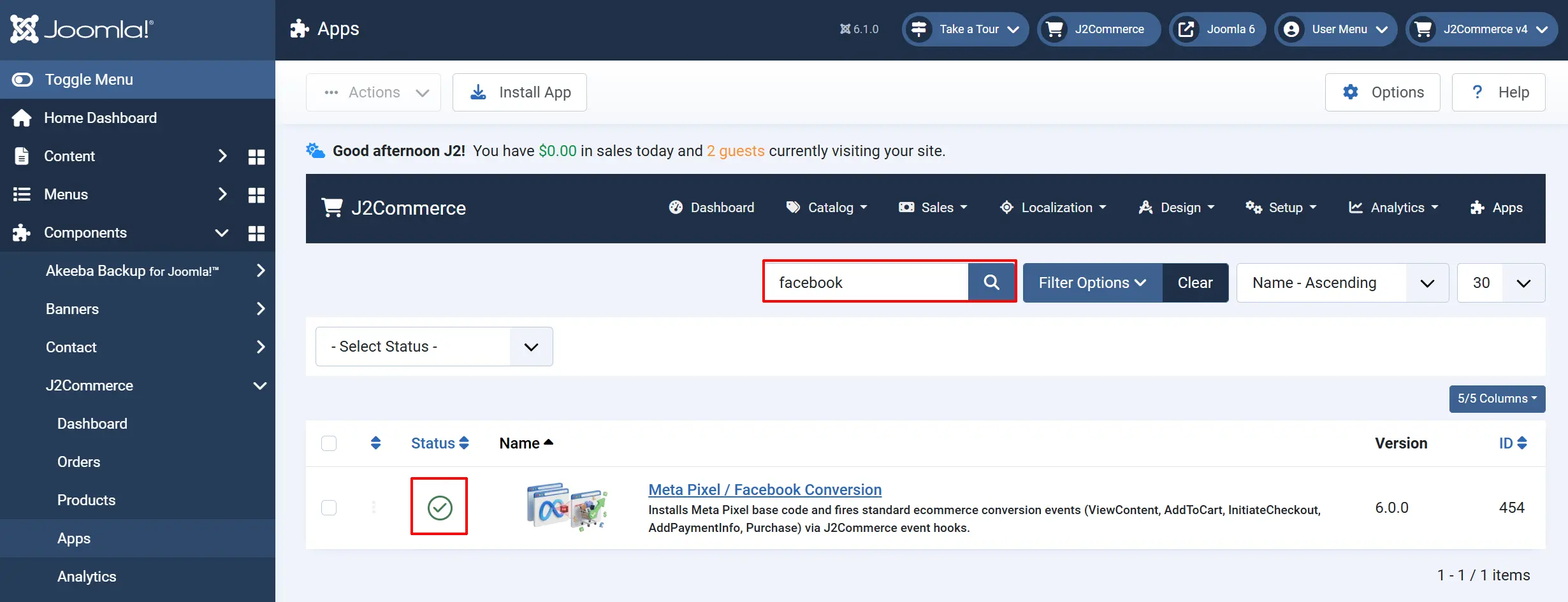Image resolution: width=1568 pixels, height=602 pixels.
Task: Expand the Banners submenu arrow
Action: pos(260,309)
